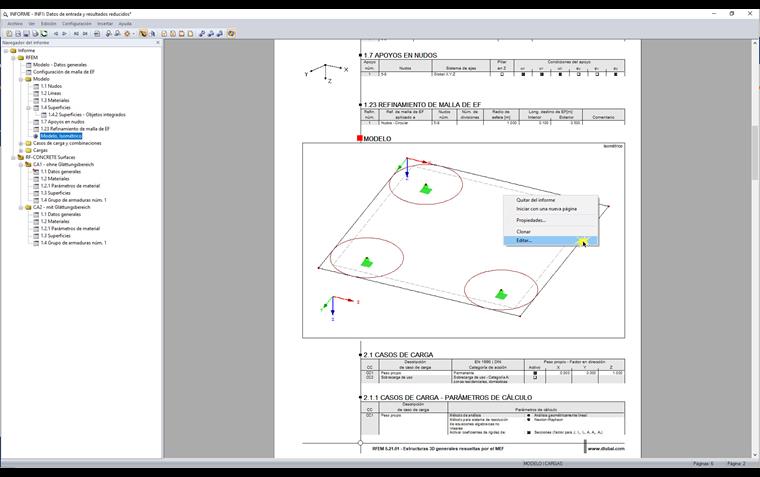
Task: Open the Edición menu
Action: pyautogui.click(x=48, y=23)
